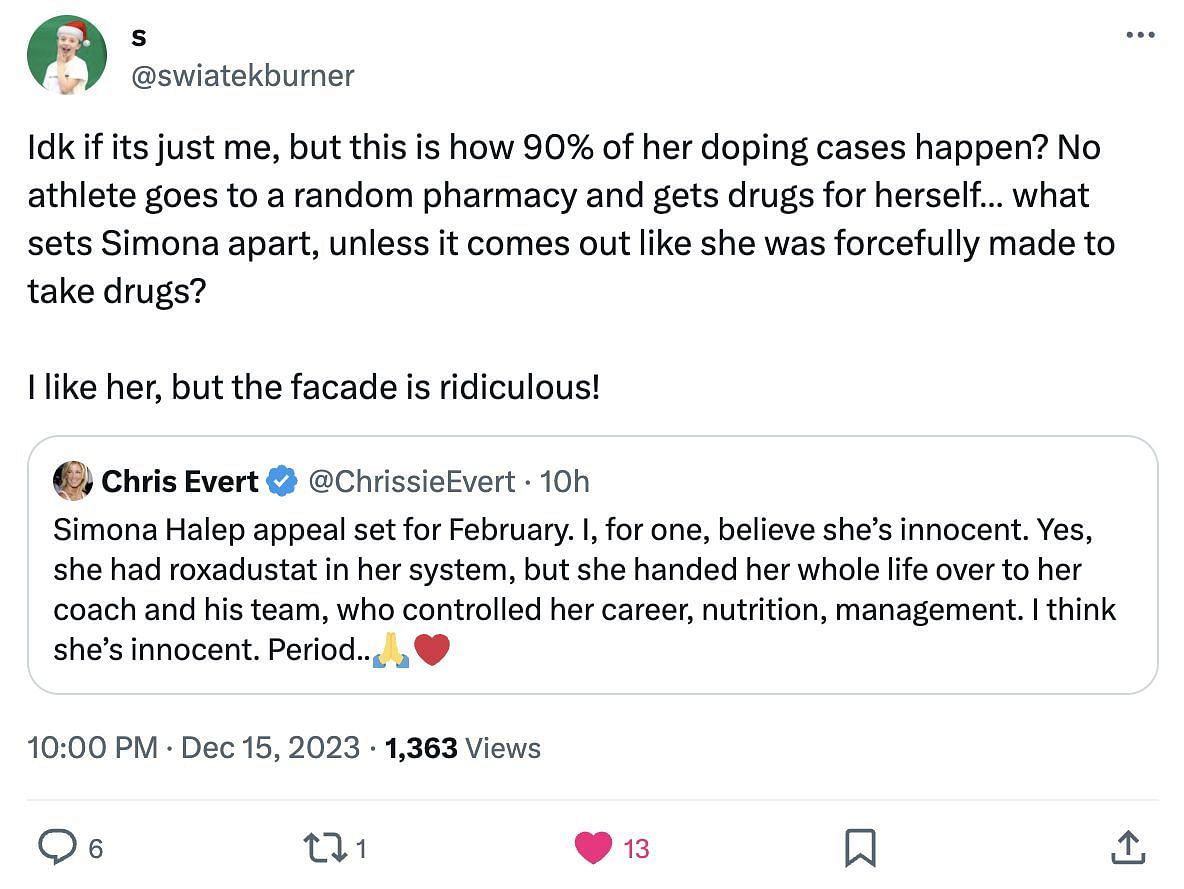View the 1,363 Views analytics
The height and width of the screenshot is (889, 1184).
[x=464, y=748]
